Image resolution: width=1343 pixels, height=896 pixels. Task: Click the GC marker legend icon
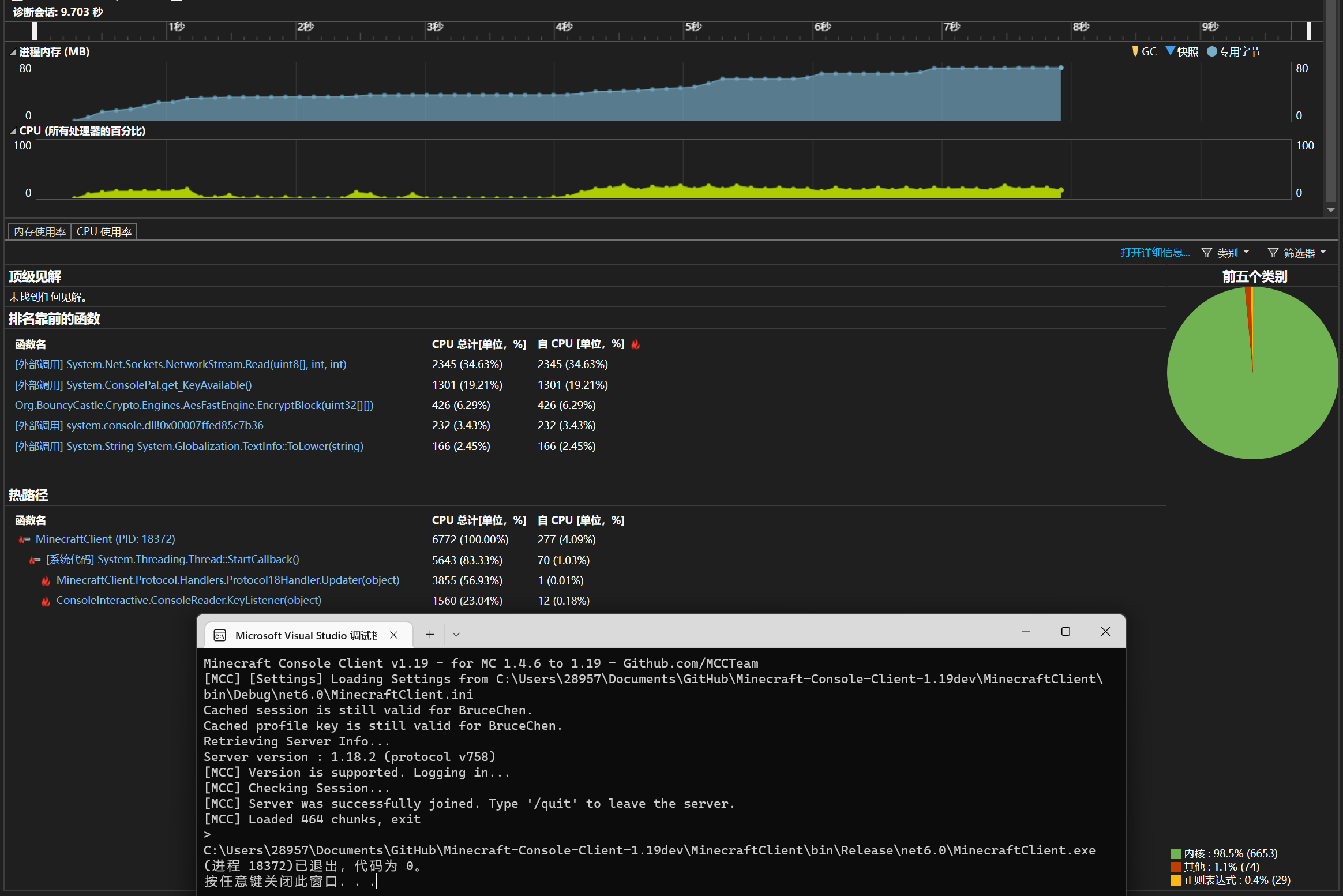pos(1135,51)
